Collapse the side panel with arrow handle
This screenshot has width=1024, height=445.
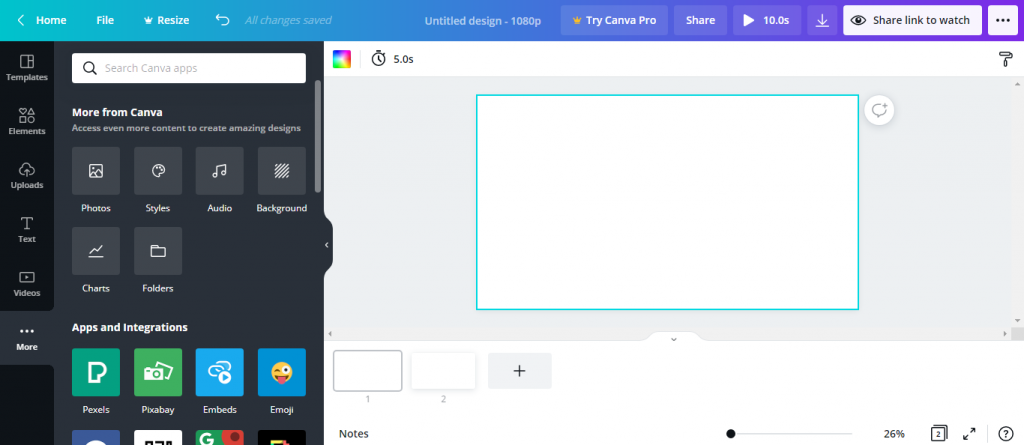click(x=327, y=245)
